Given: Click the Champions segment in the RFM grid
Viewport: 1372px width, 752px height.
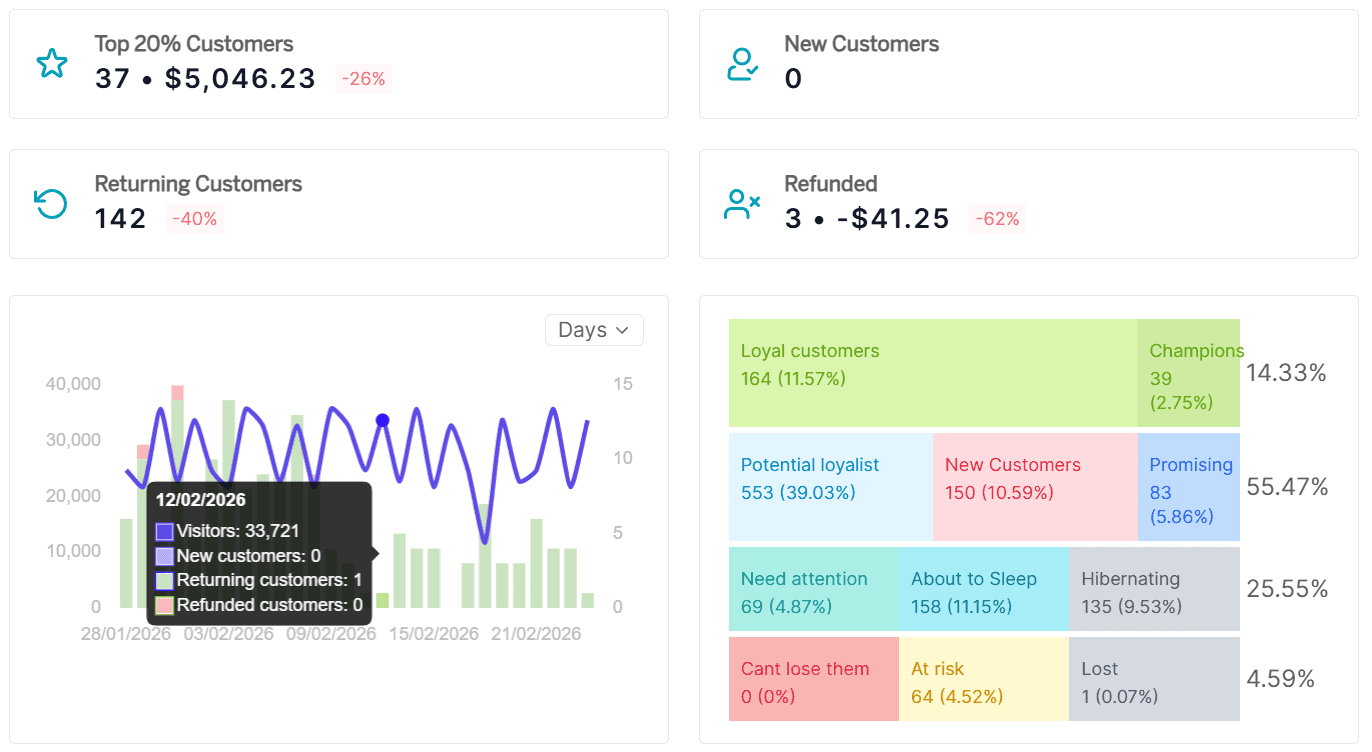Looking at the screenshot, I should [1190, 373].
